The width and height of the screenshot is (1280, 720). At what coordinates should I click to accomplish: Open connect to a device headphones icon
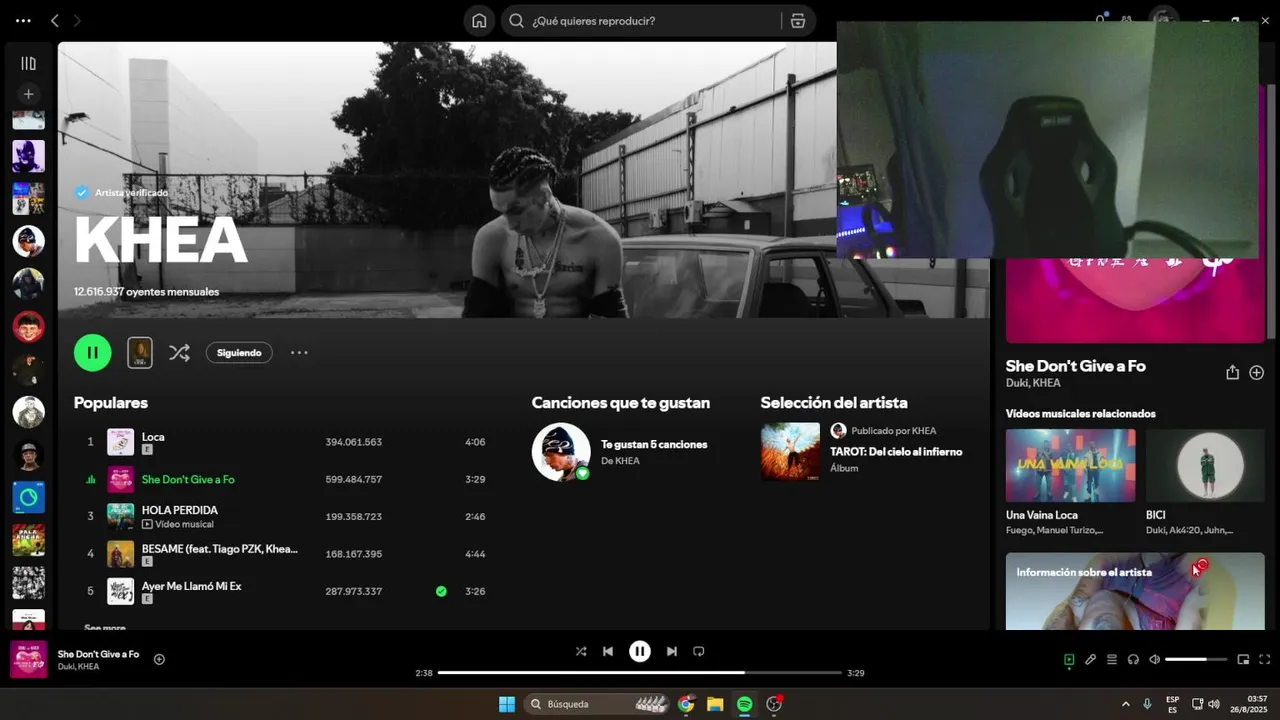1133,659
